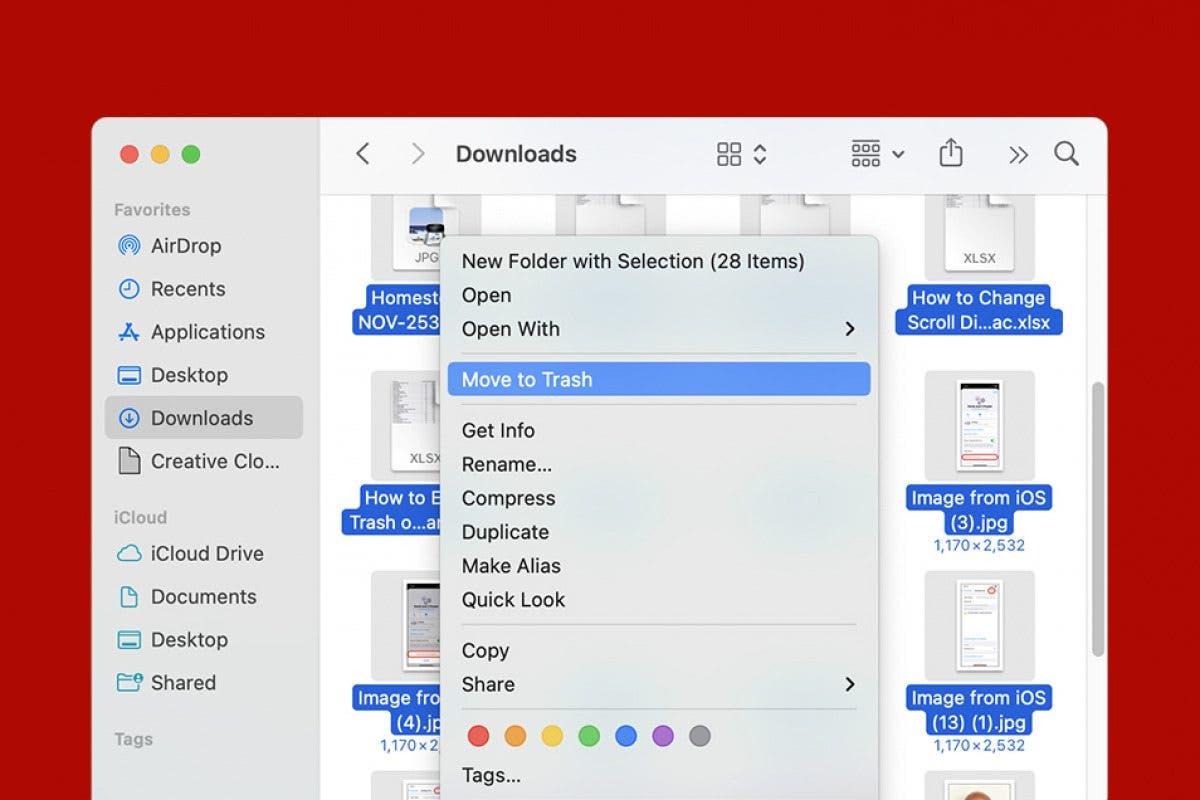Open the view options chevron next to grid icon

click(x=758, y=154)
